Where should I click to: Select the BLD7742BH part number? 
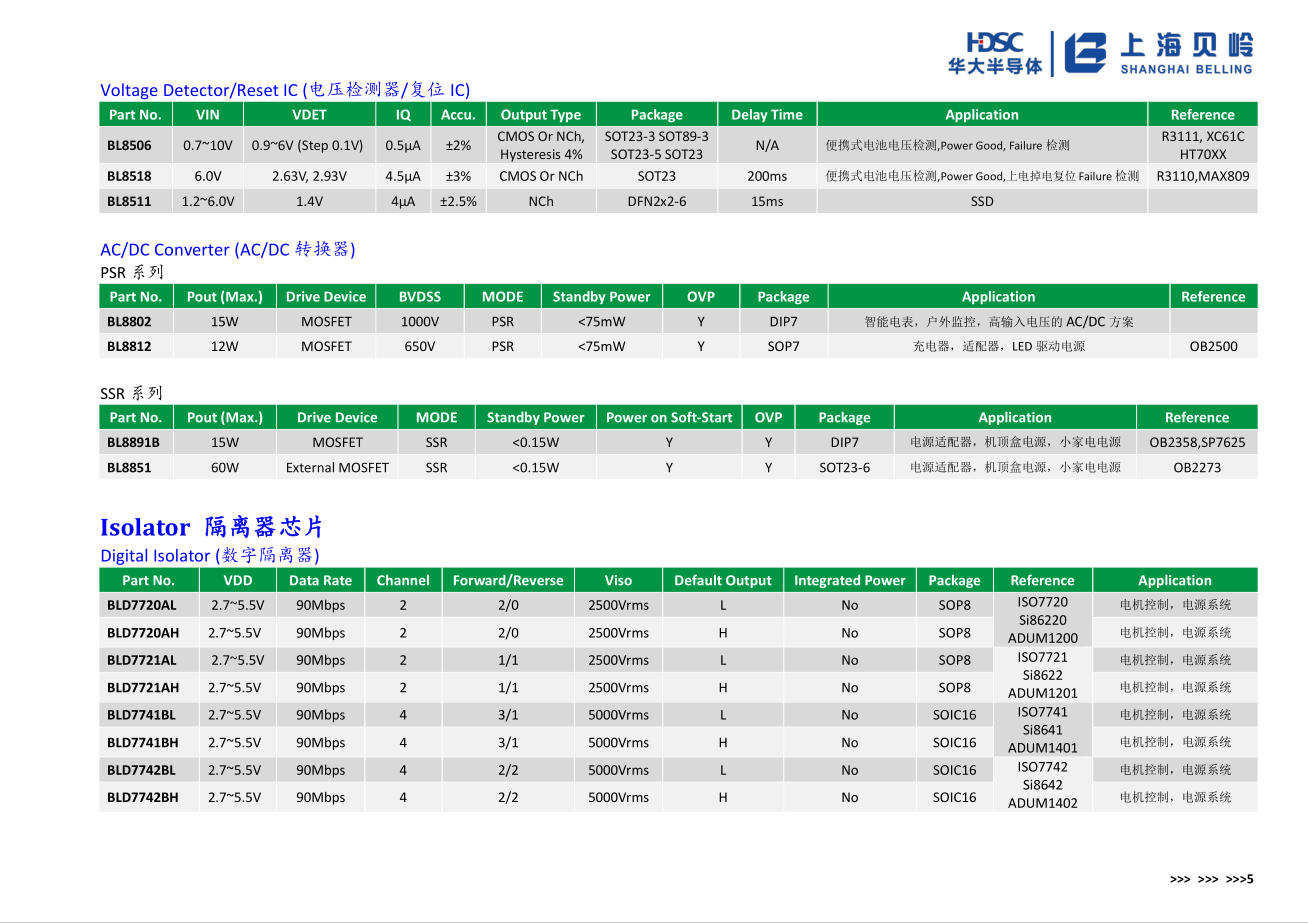coord(142,797)
